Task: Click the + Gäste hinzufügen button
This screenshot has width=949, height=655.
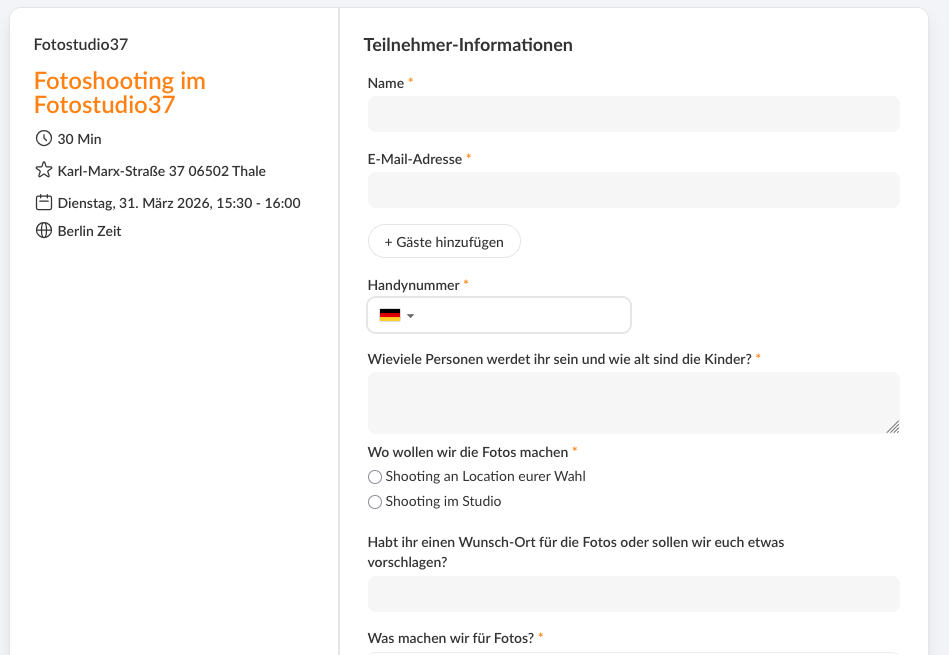Action: (444, 241)
